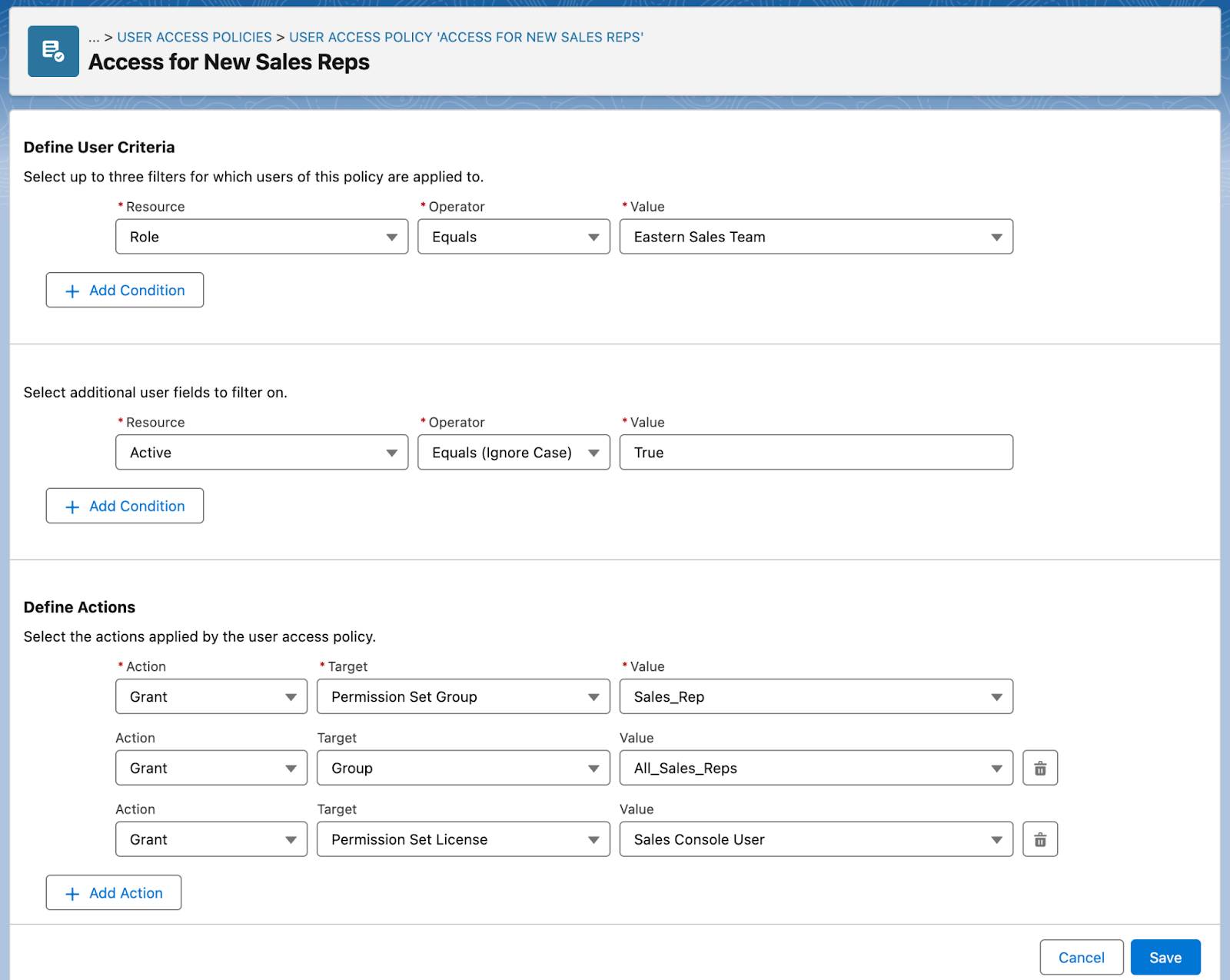Viewport: 1230px width, 980px height.
Task: Click the Define Actions heading
Action: (x=79, y=607)
